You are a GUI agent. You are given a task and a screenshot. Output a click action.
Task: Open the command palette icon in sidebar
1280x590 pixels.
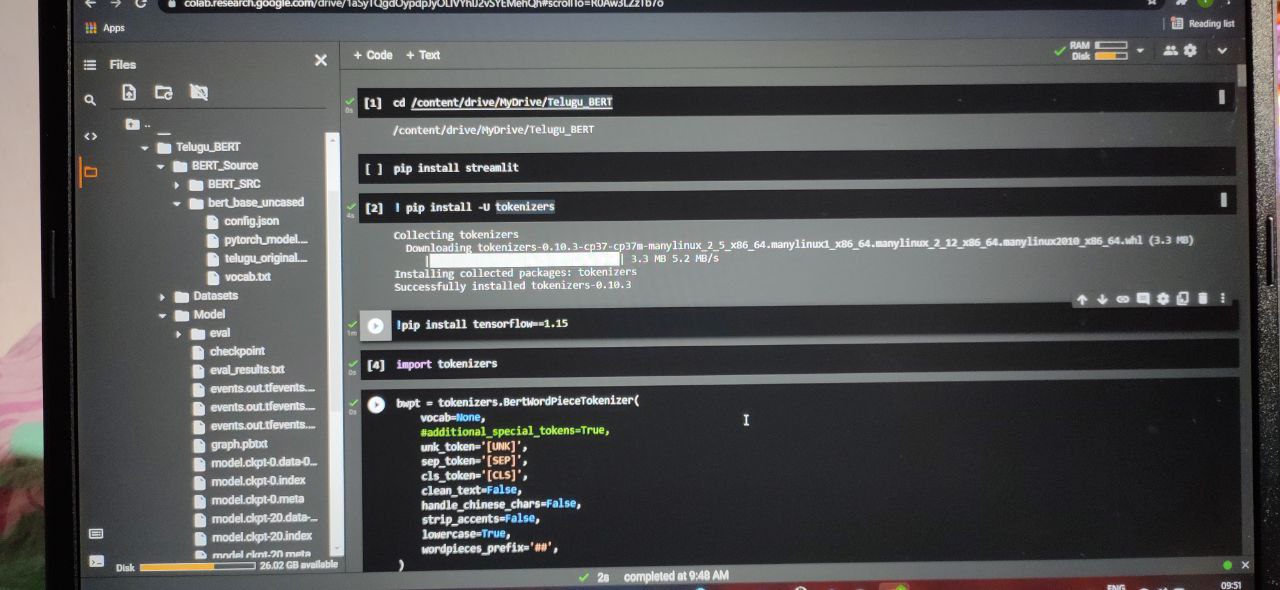(x=96, y=534)
